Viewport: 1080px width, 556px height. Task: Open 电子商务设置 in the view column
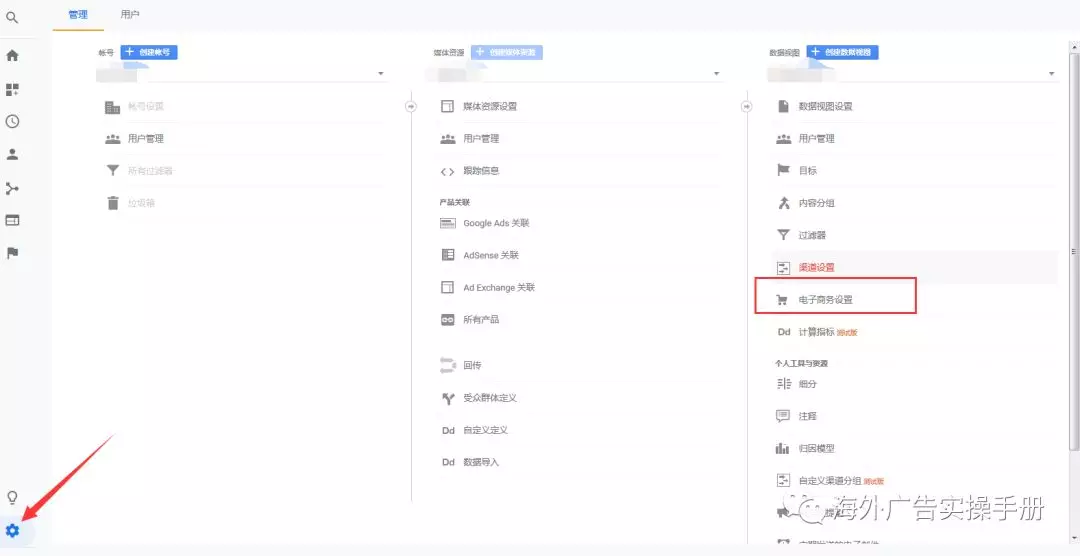click(825, 300)
